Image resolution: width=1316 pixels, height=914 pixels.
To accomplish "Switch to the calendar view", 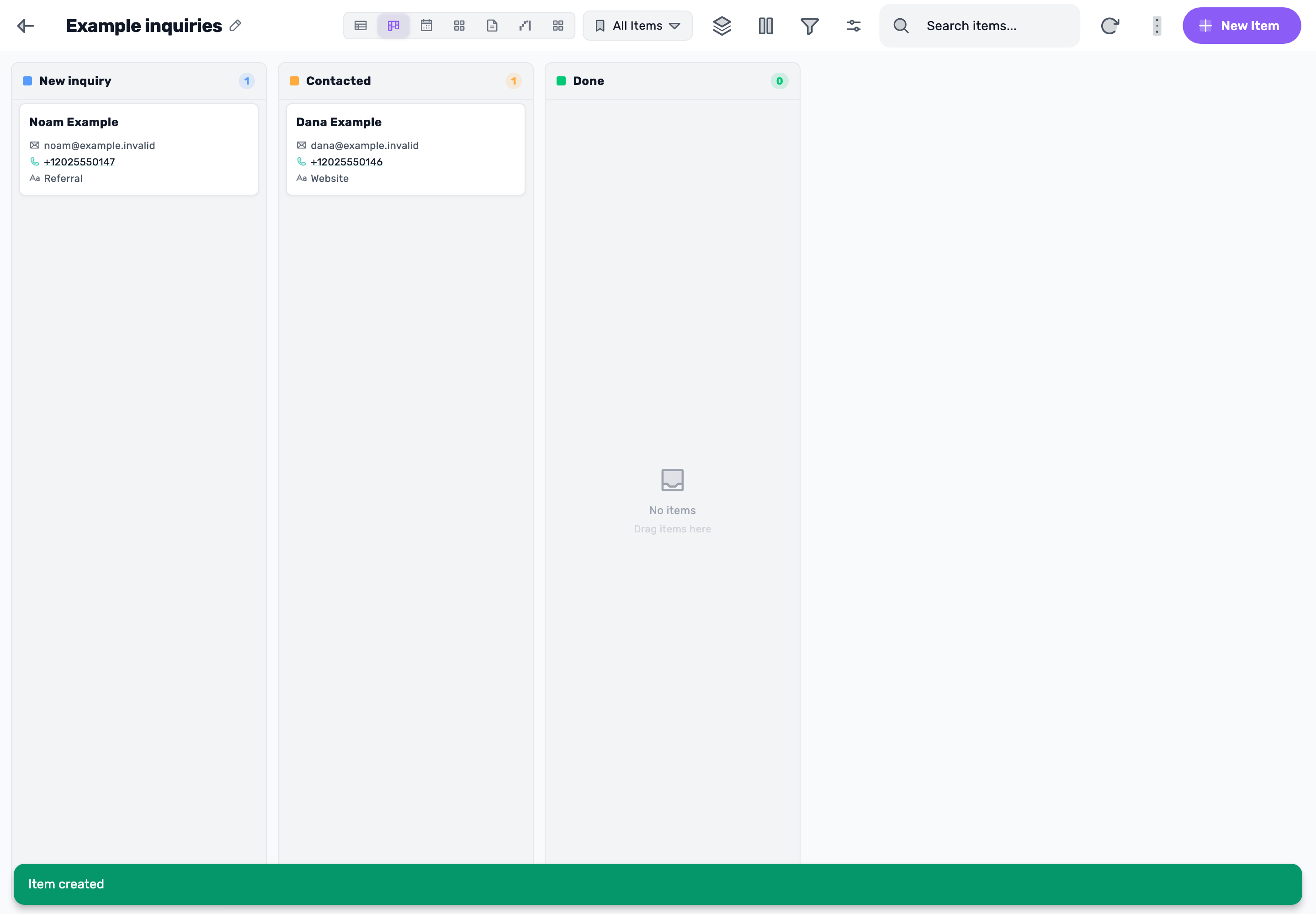I will coord(426,26).
